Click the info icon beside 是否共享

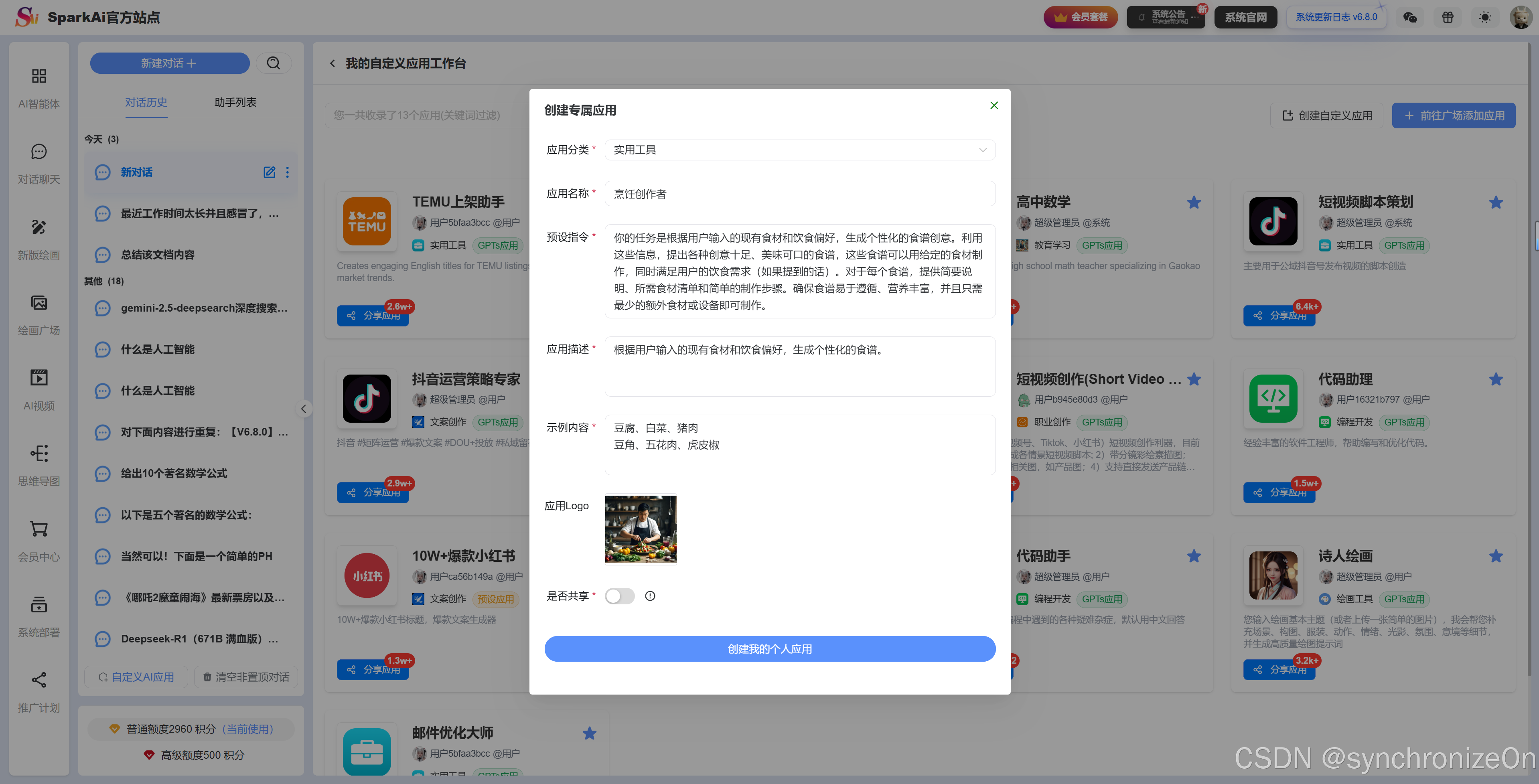click(650, 596)
